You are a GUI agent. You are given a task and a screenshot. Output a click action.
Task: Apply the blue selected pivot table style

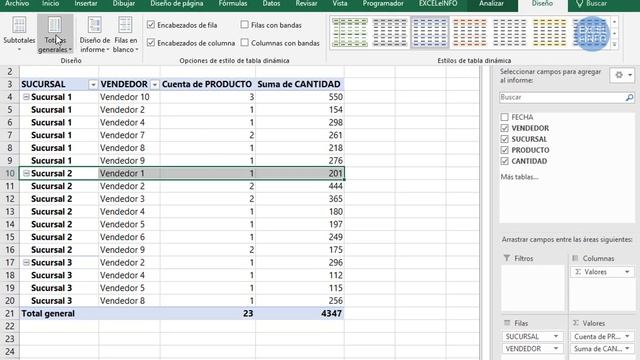(430, 32)
